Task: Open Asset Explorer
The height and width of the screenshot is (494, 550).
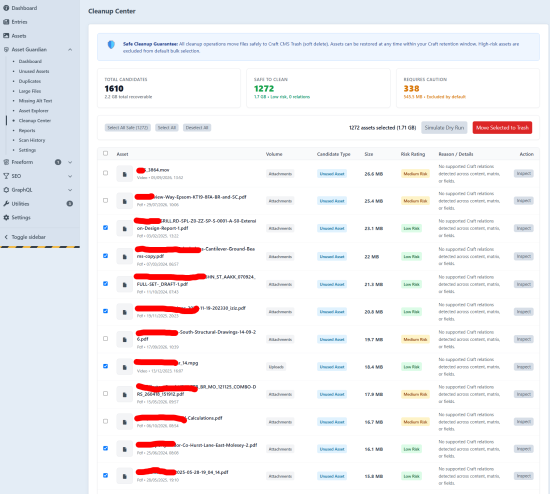Action: [x=34, y=111]
